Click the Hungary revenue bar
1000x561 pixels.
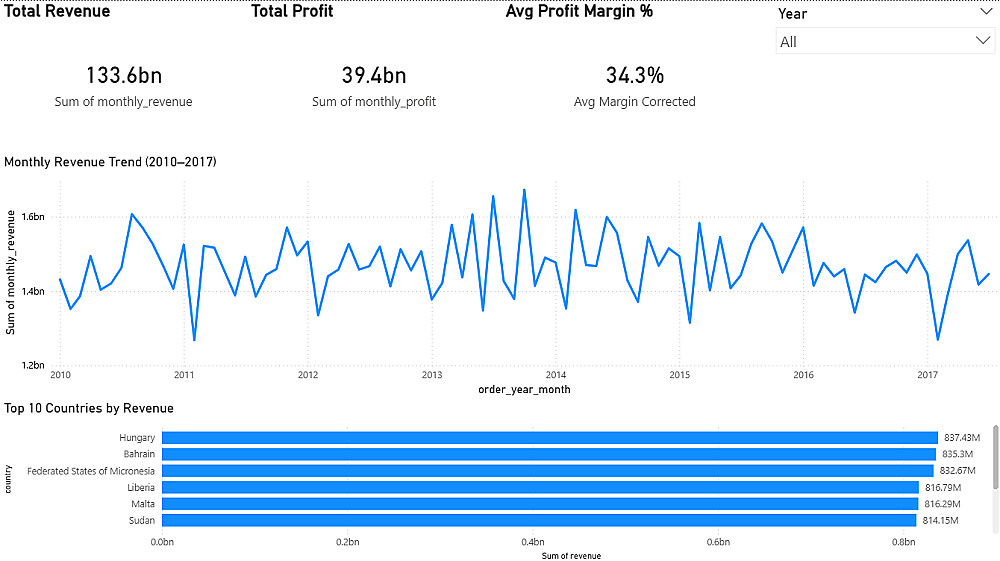click(x=549, y=438)
